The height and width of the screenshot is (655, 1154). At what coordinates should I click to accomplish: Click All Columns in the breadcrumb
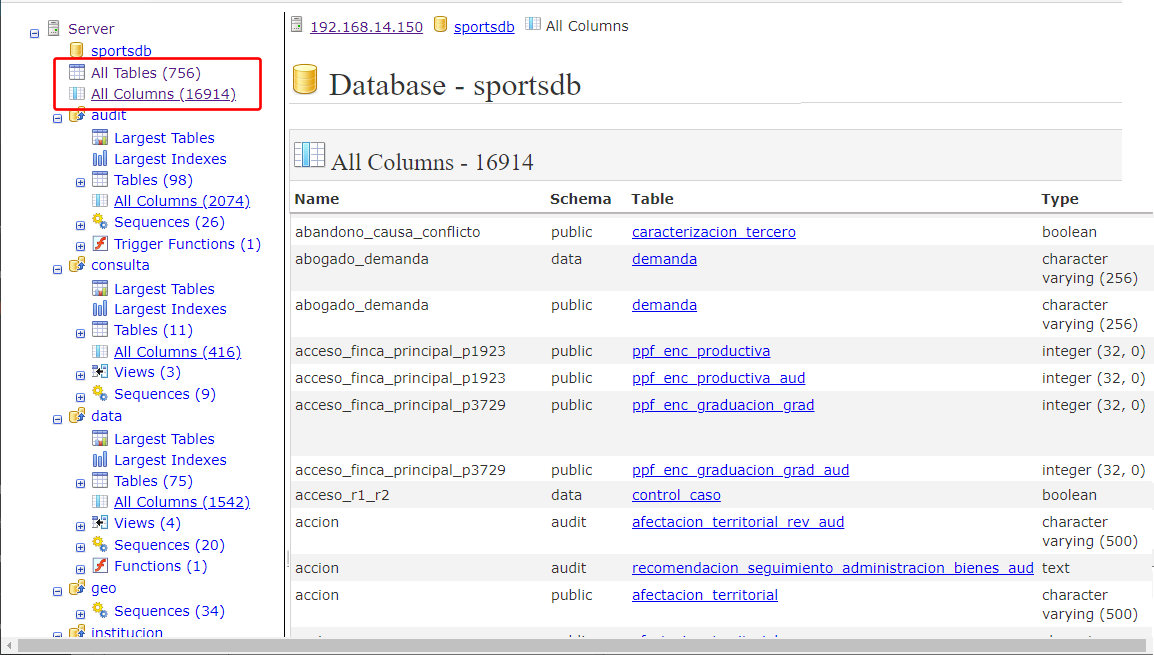[589, 26]
